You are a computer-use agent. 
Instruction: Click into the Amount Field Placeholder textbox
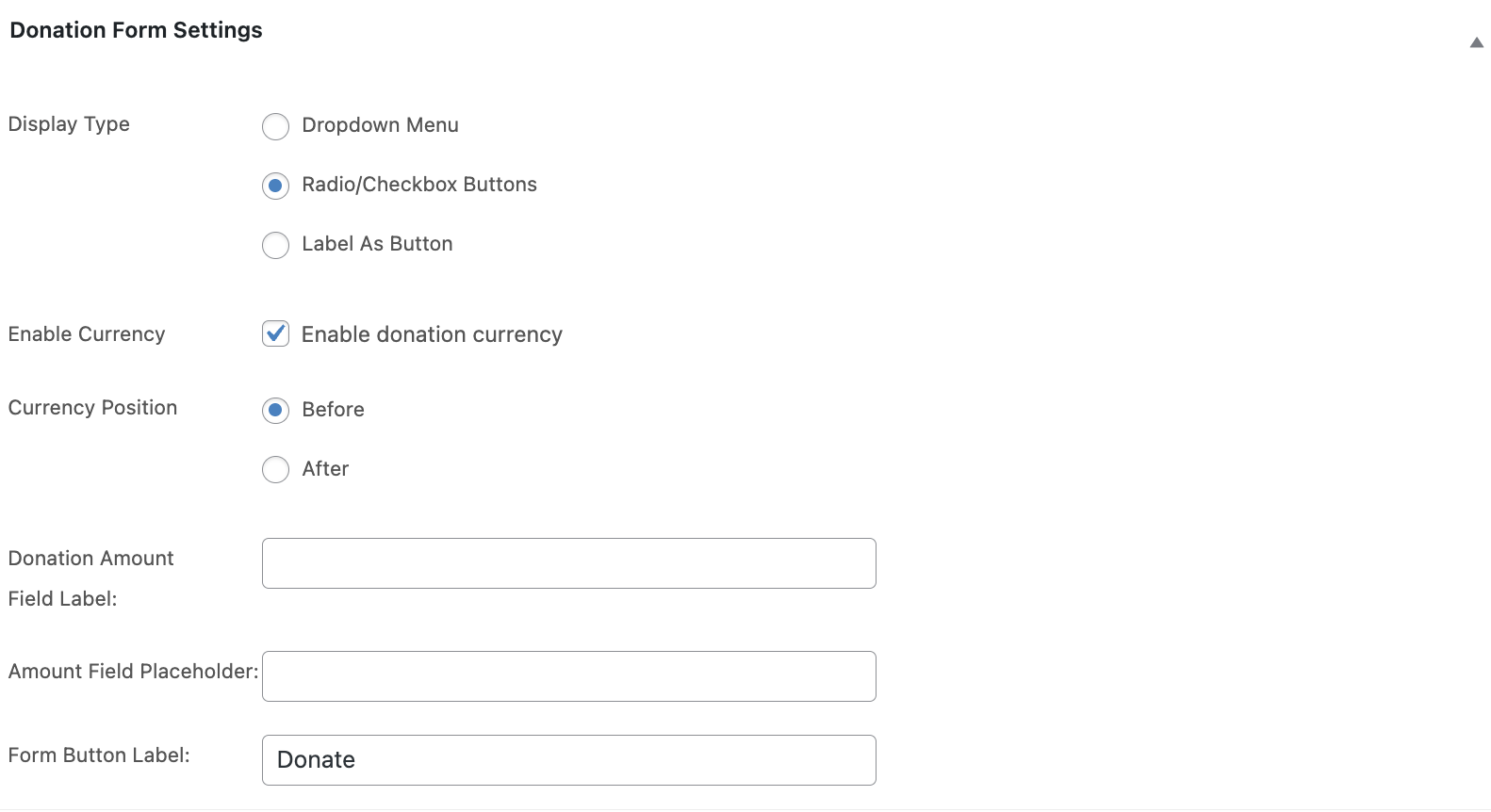pos(568,676)
